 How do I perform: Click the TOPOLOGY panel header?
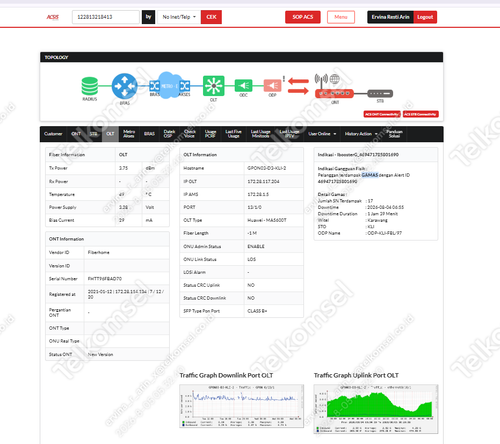(x=242, y=57)
